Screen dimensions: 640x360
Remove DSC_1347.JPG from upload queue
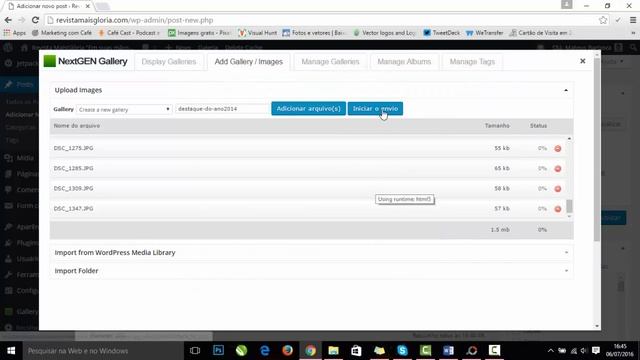pos(558,209)
